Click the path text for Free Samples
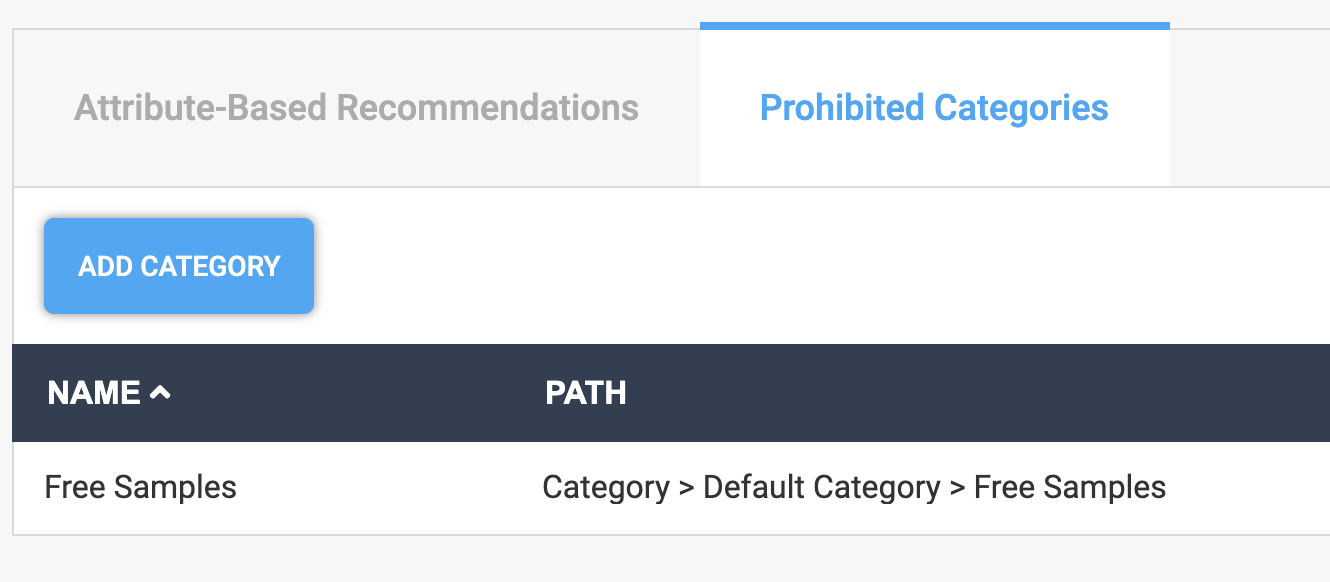Image resolution: width=1330 pixels, height=582 pixels. (x=853, y=487)
